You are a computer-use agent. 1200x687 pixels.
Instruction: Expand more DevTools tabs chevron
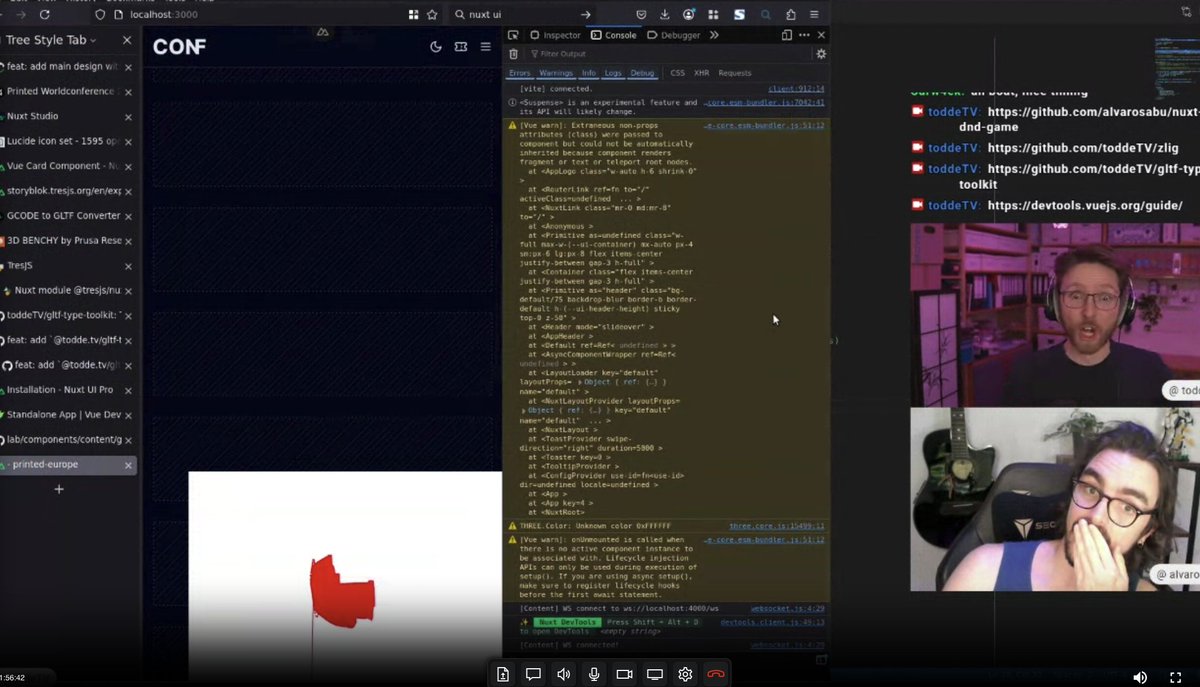714,35
